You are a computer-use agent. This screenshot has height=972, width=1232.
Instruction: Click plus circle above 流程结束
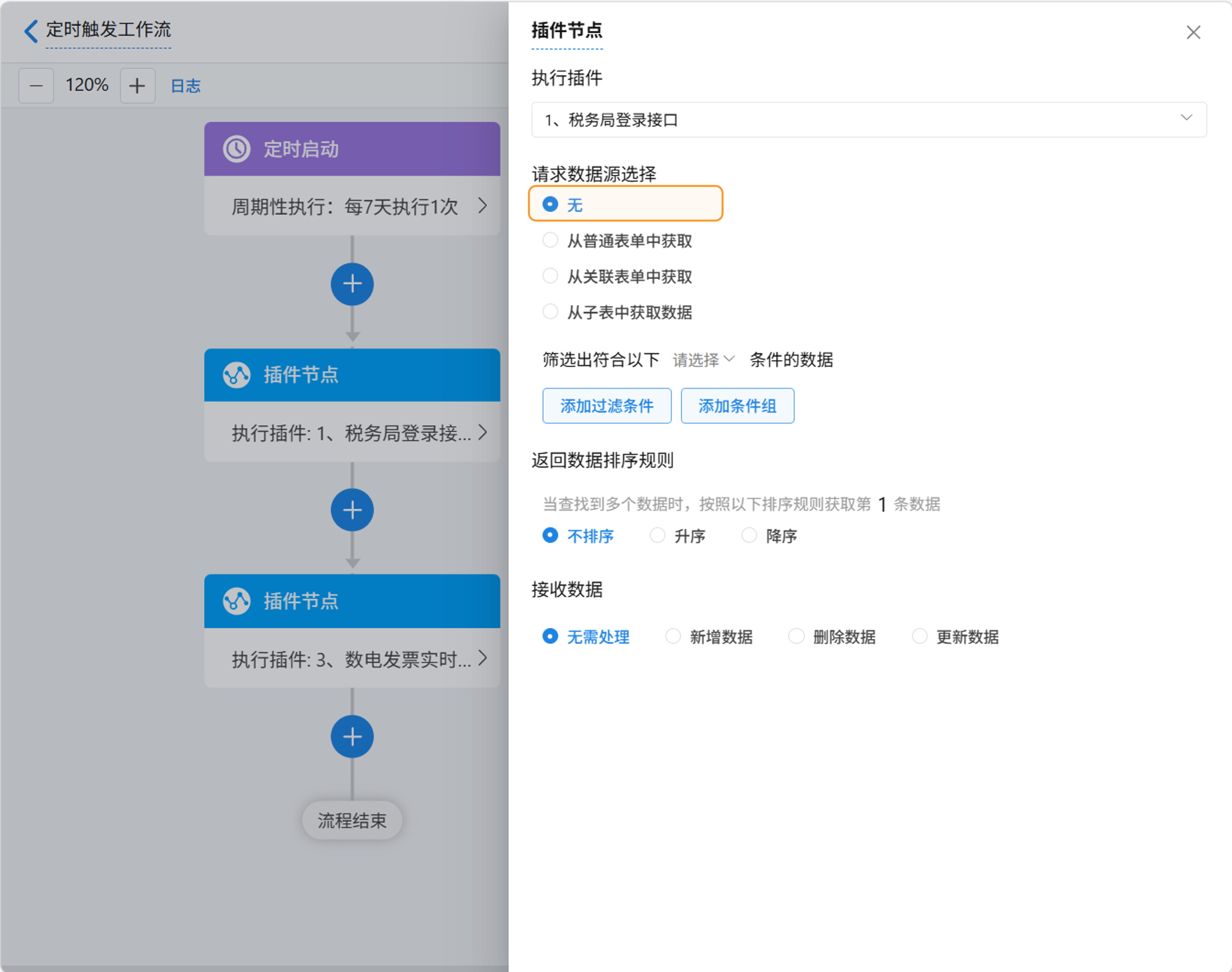click(352, 736)
